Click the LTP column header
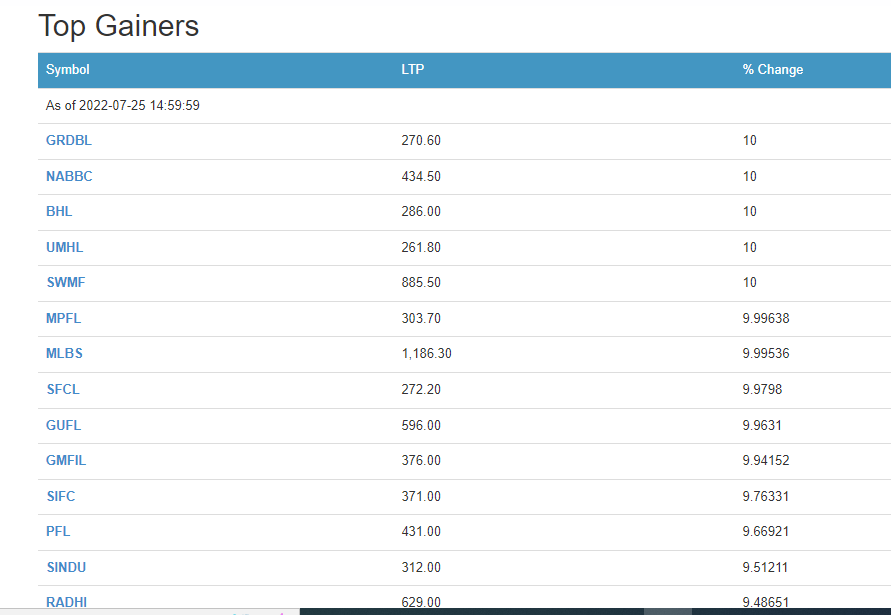Viewport: 891px width, 615px height. 412,70
